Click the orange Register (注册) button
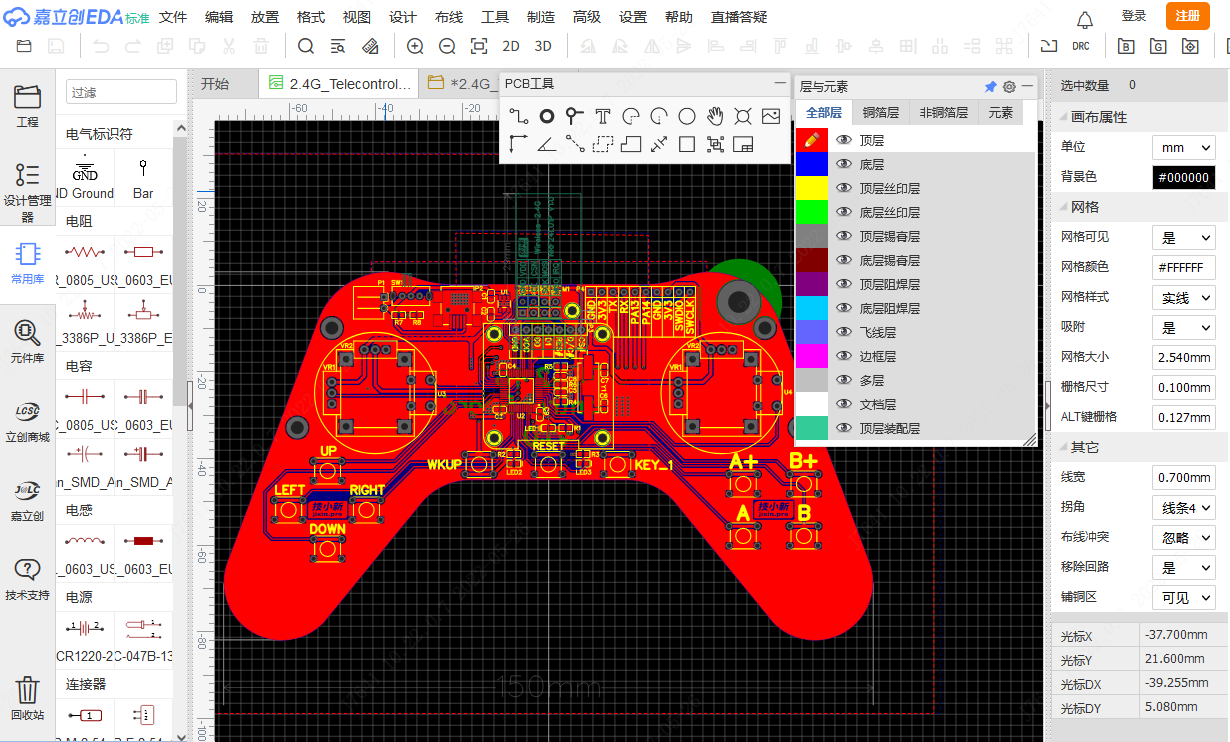The height and width of the screenshot is (742, 1230). point(1187,16)
